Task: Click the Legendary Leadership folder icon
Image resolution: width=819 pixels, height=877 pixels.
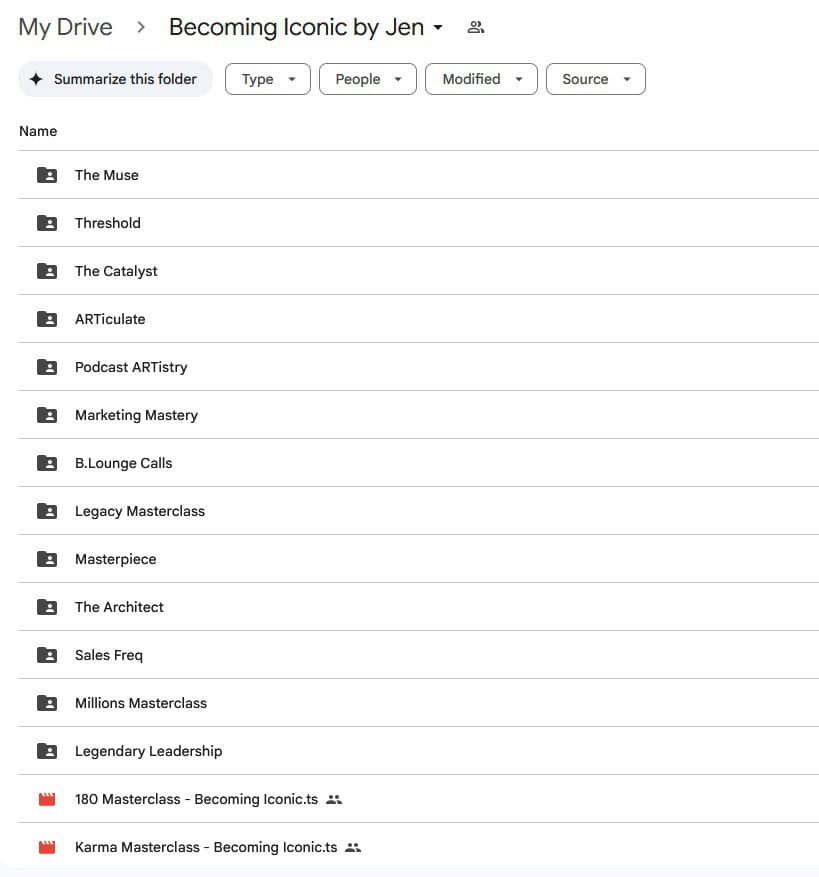Action: [47, 751]
